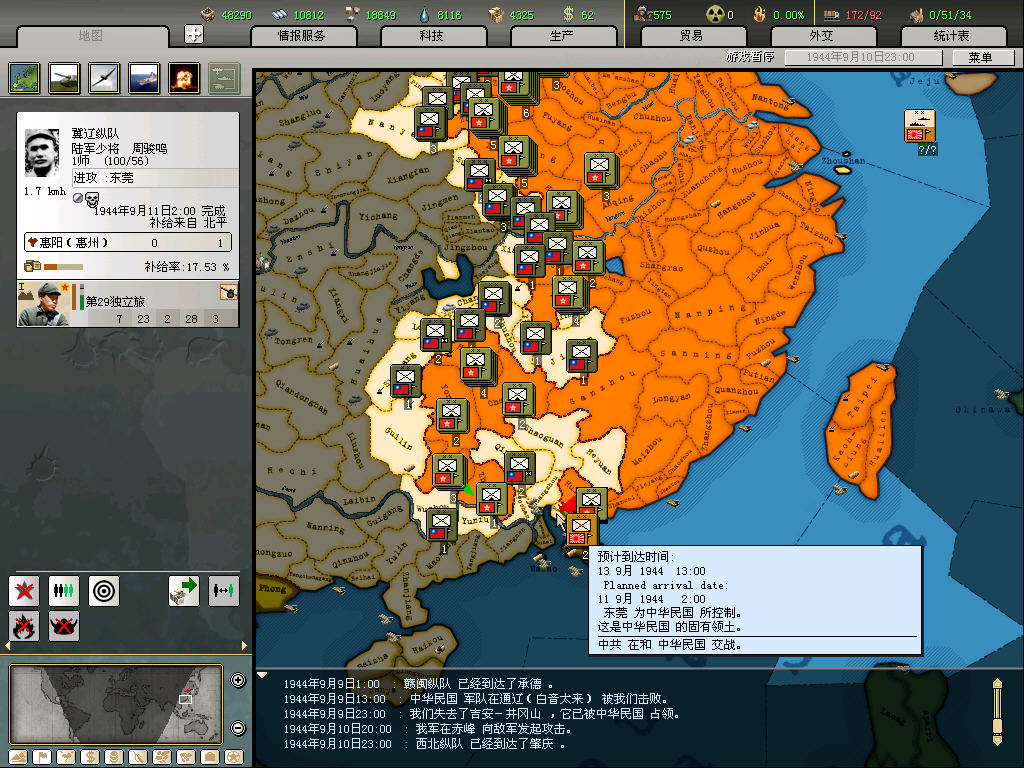Toggle the crossed-out fire button

(24, 626)
